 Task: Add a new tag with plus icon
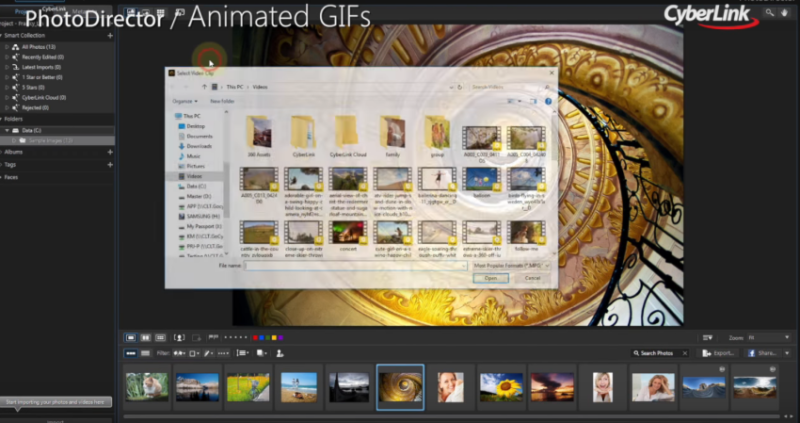pos(110,165)
